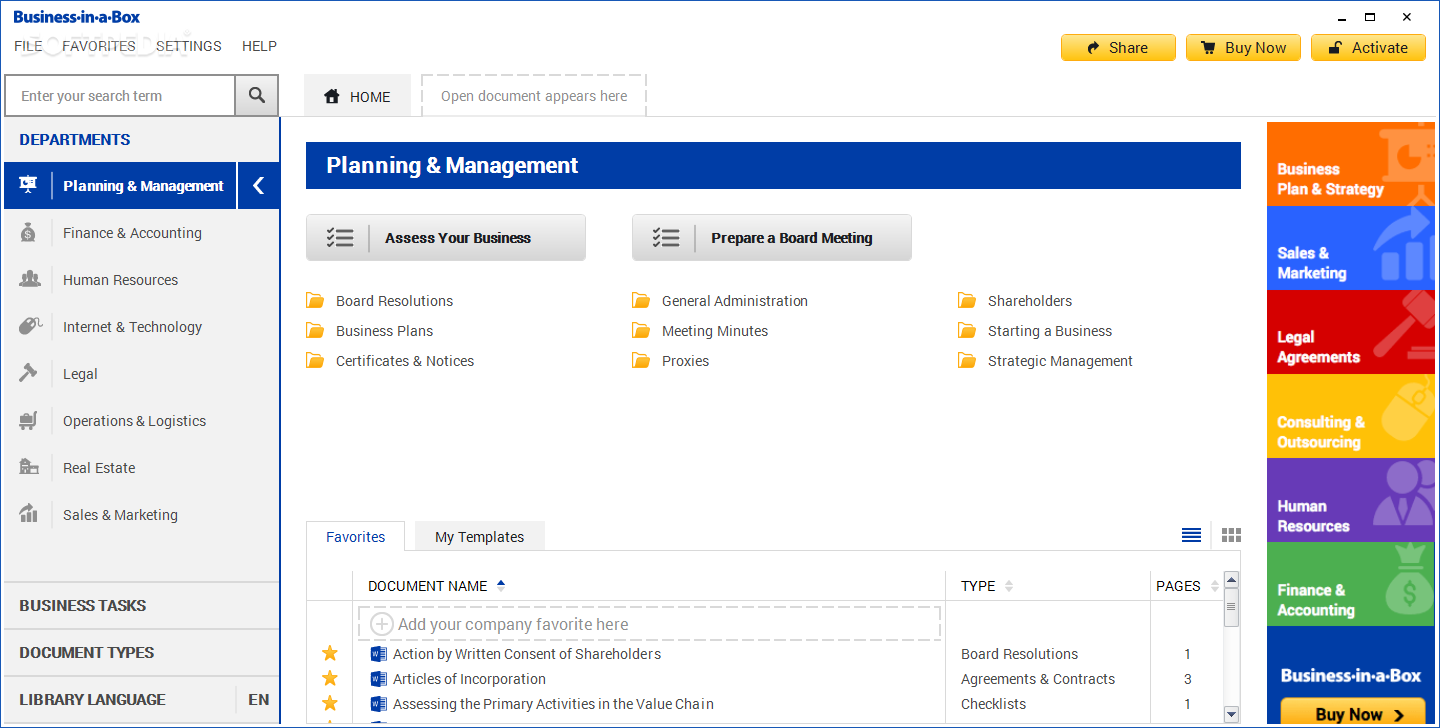
Task: Unstar Assessing the Primary Activities favorite
Action: [x=330, y=704]
